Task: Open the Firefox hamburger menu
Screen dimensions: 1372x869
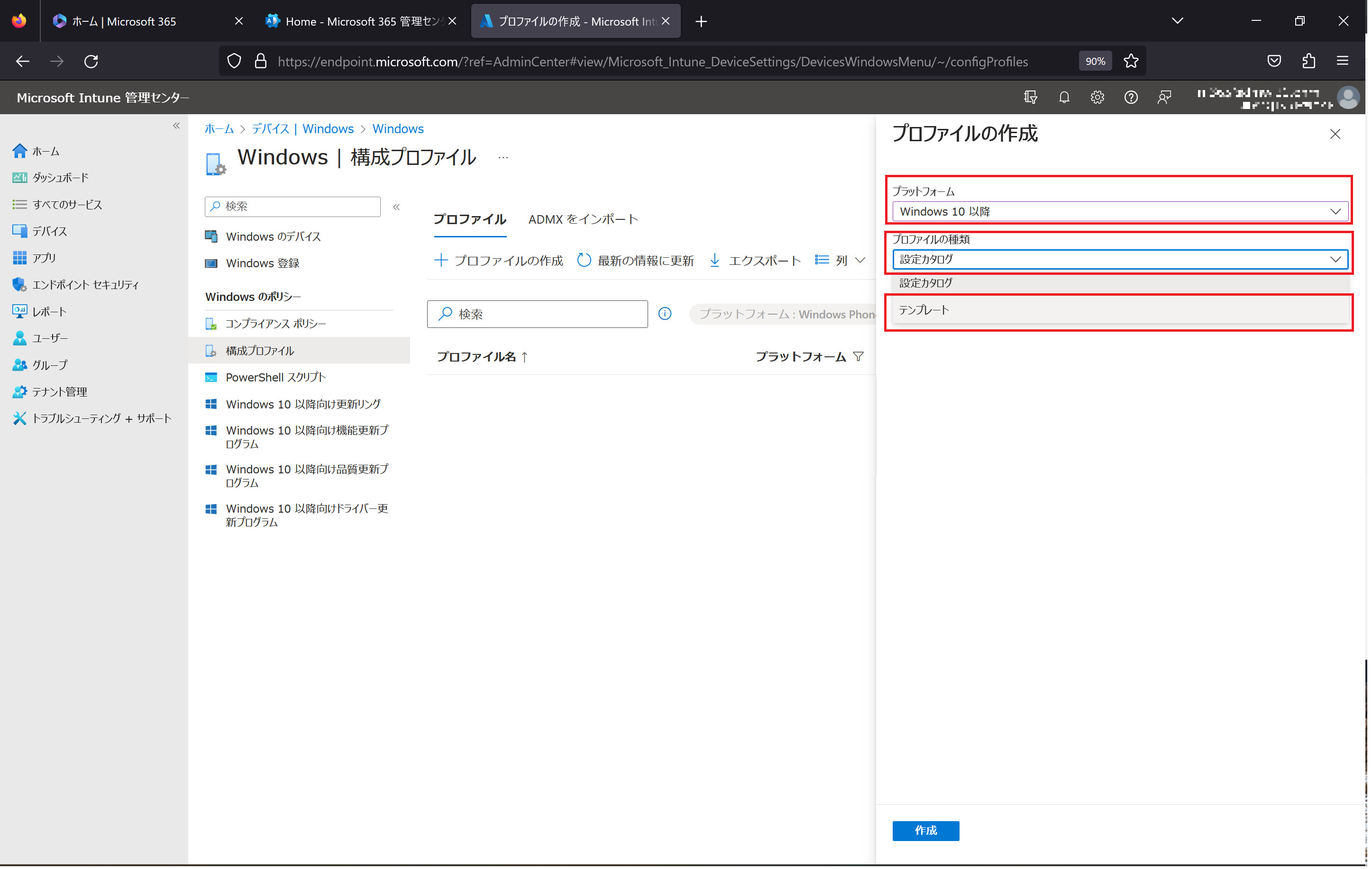Action: (x=1343, y=62)
